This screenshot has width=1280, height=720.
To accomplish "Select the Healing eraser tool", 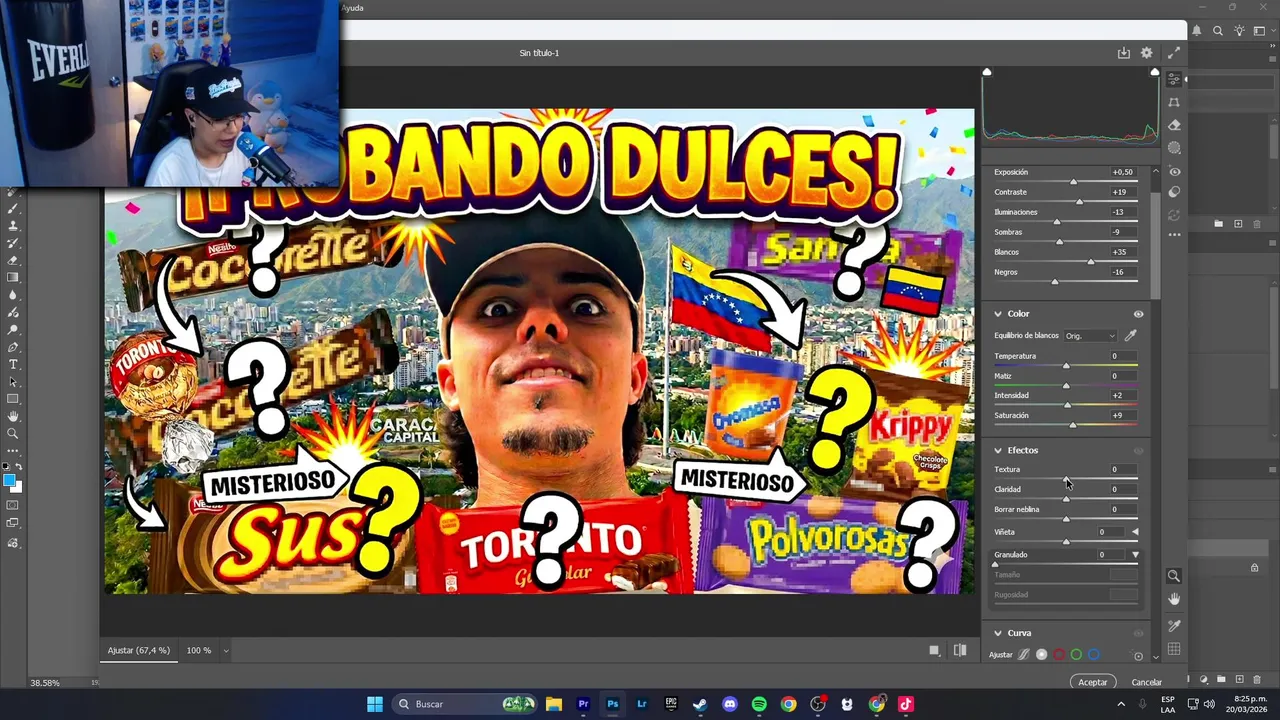I will [x=1175, y=125].
